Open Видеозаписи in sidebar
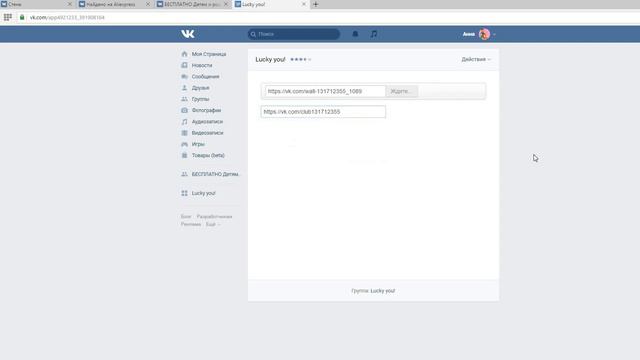 (x=207, y=133)
